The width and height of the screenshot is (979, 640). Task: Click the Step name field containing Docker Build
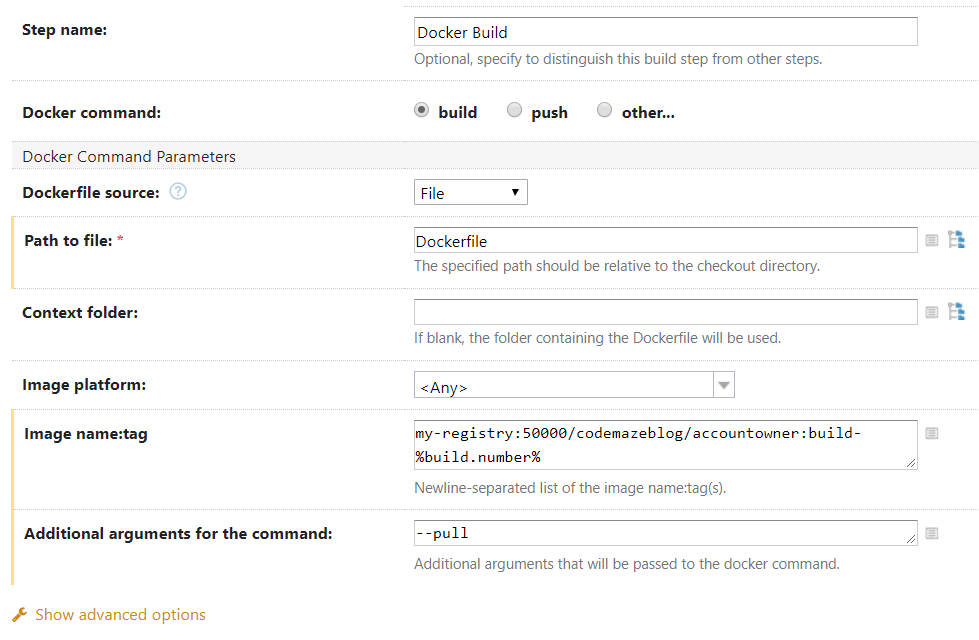(x=665, y=32)
